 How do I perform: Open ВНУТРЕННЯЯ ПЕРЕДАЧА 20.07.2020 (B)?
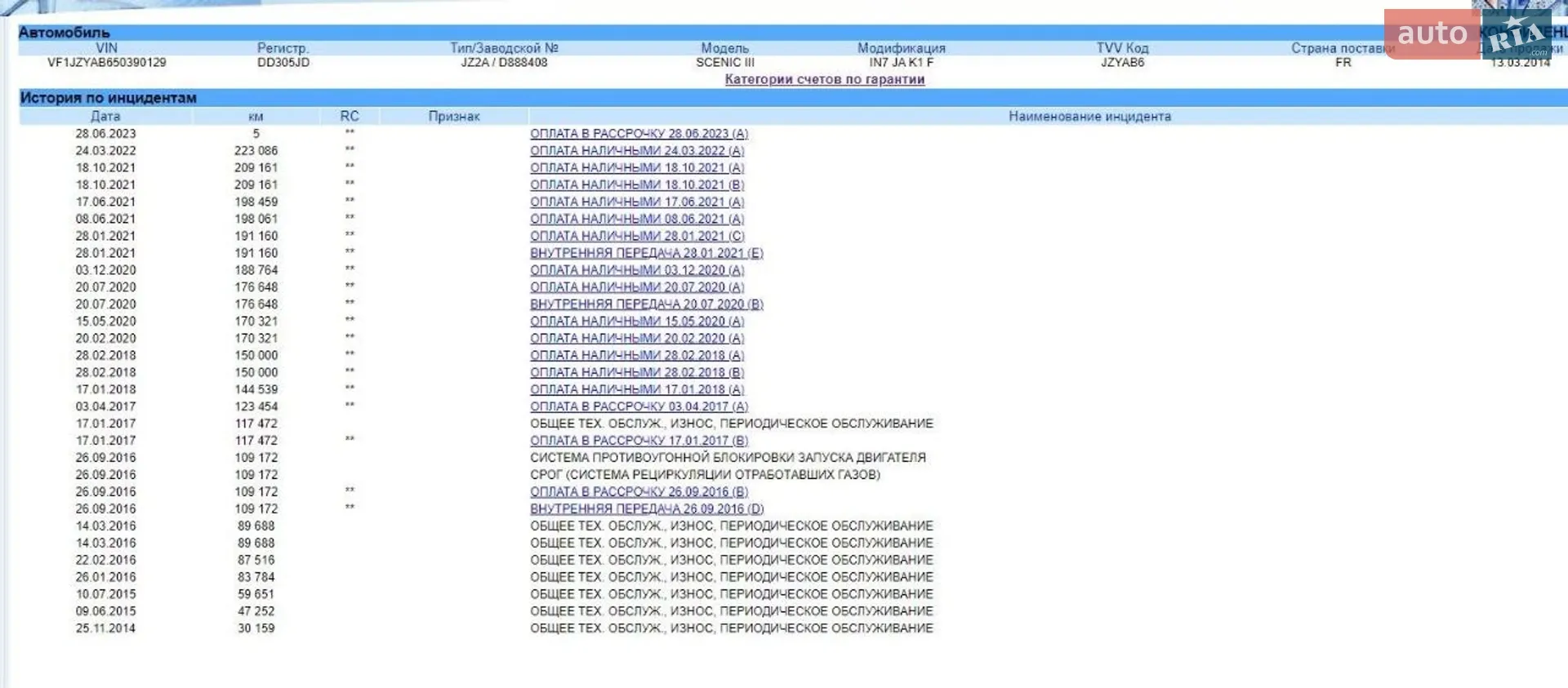point(647,304)
